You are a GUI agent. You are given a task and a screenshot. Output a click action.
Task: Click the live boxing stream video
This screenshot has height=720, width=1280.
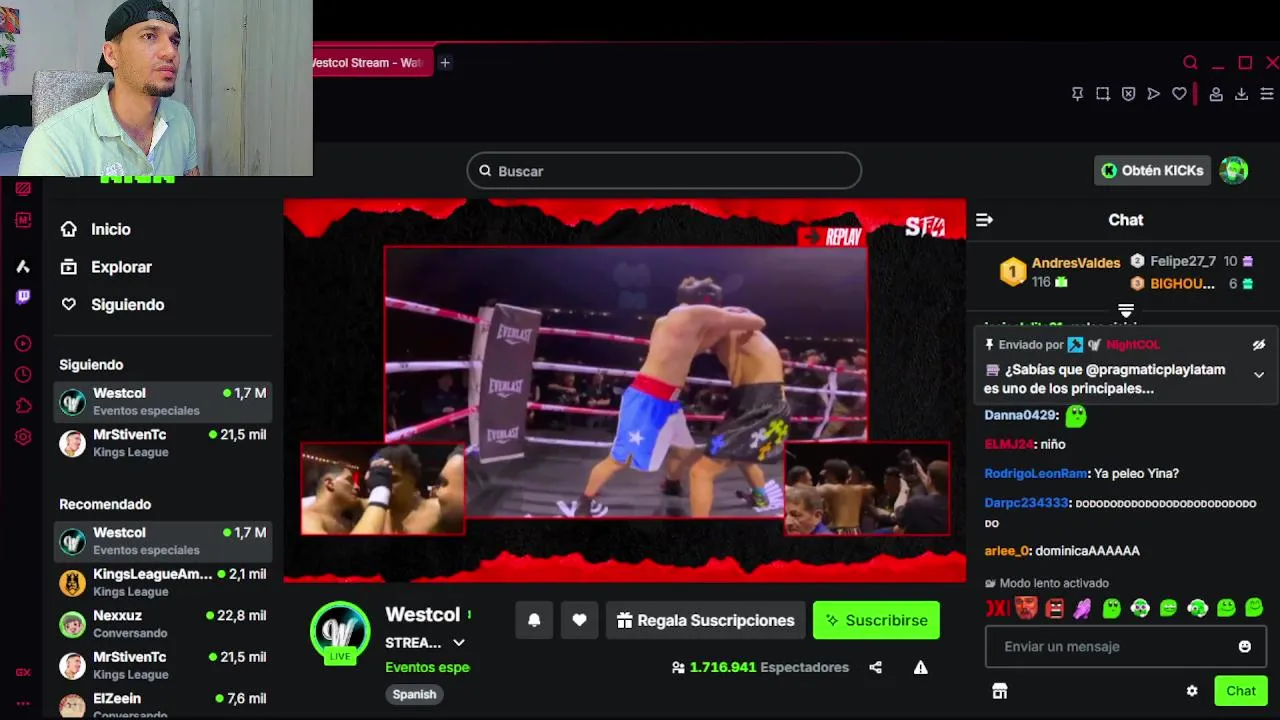(x=625, y=390)
